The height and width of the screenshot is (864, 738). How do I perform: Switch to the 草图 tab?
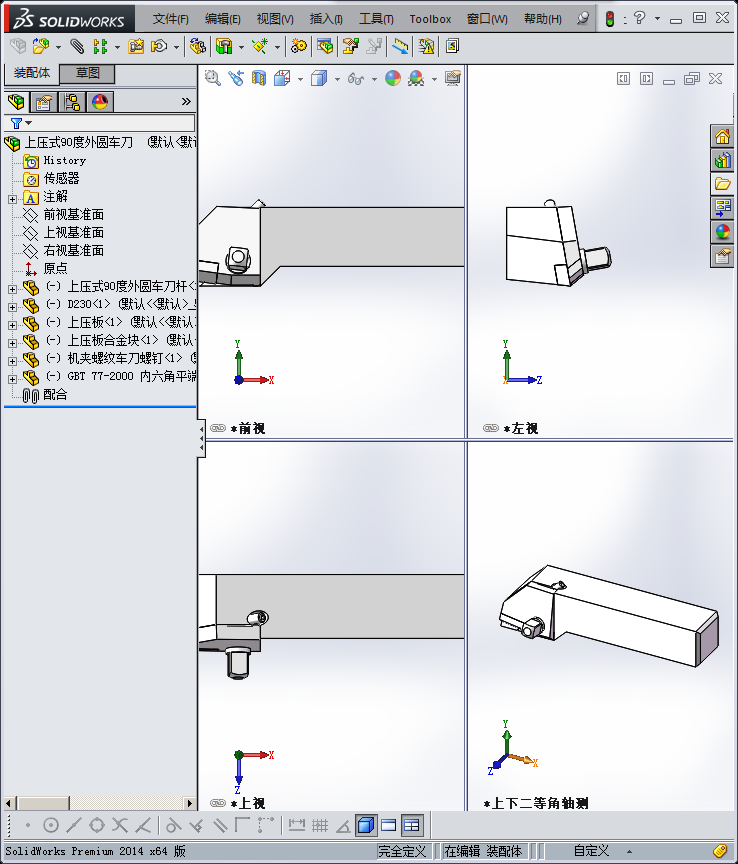click(x=87, y=73)
